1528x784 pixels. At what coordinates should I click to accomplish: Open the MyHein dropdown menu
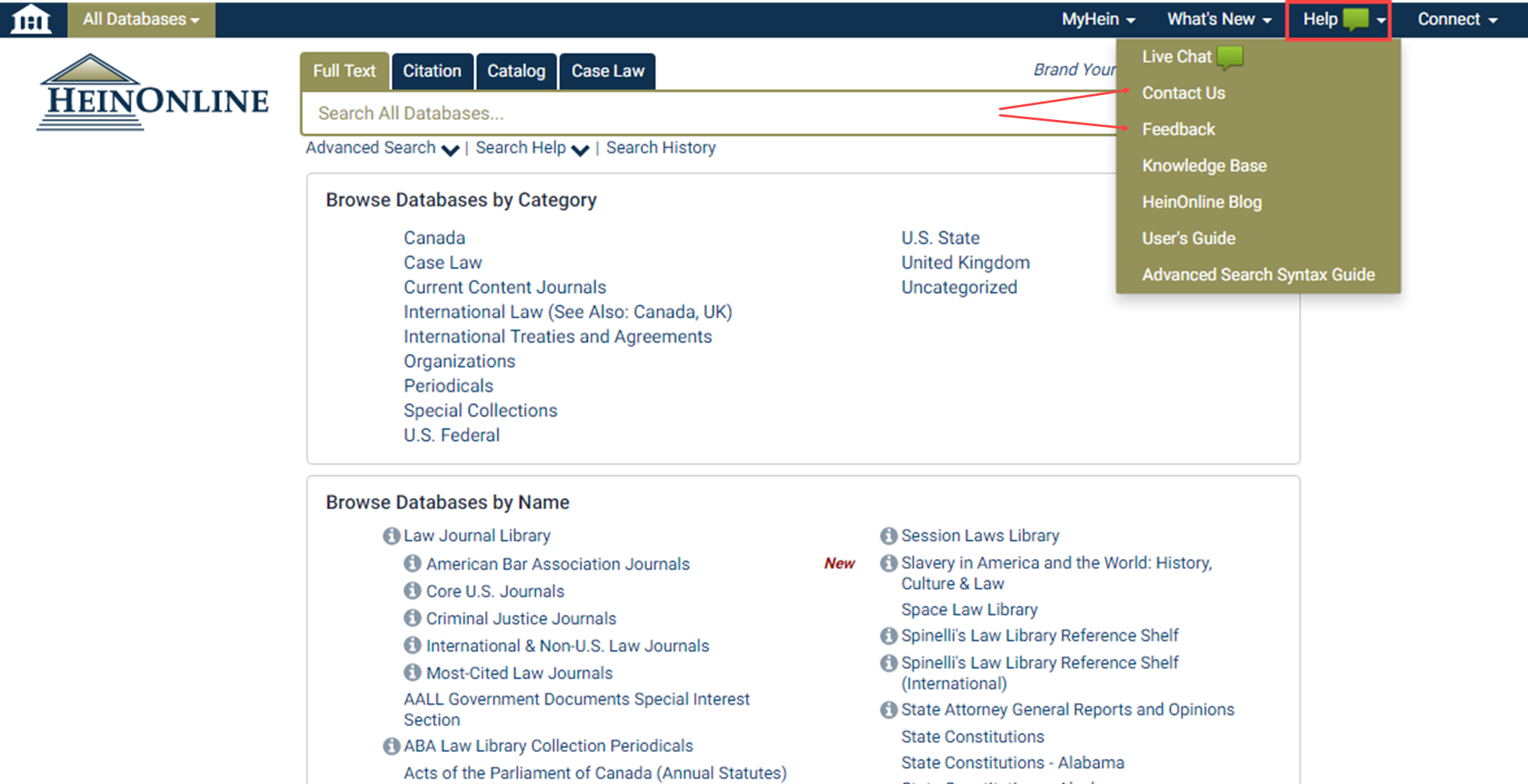tap(1098, 19)
